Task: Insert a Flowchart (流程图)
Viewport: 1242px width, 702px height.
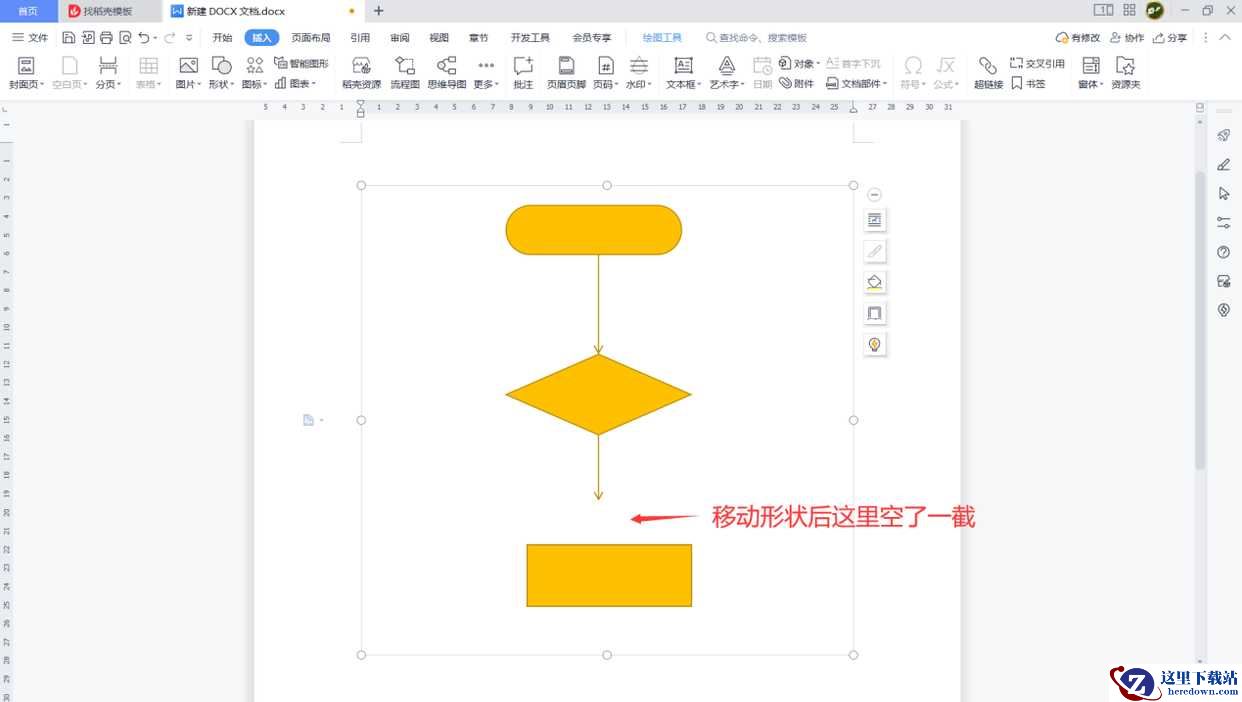Action: point(405,73)
